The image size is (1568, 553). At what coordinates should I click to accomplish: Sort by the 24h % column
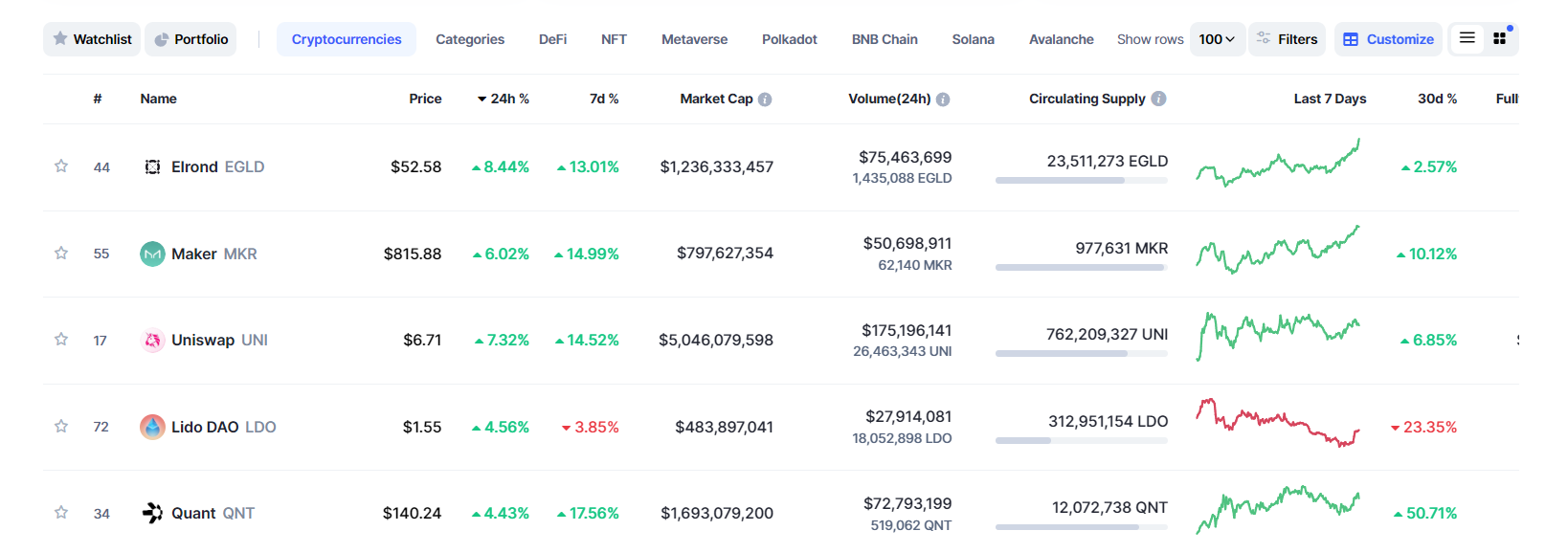[504, 99]
